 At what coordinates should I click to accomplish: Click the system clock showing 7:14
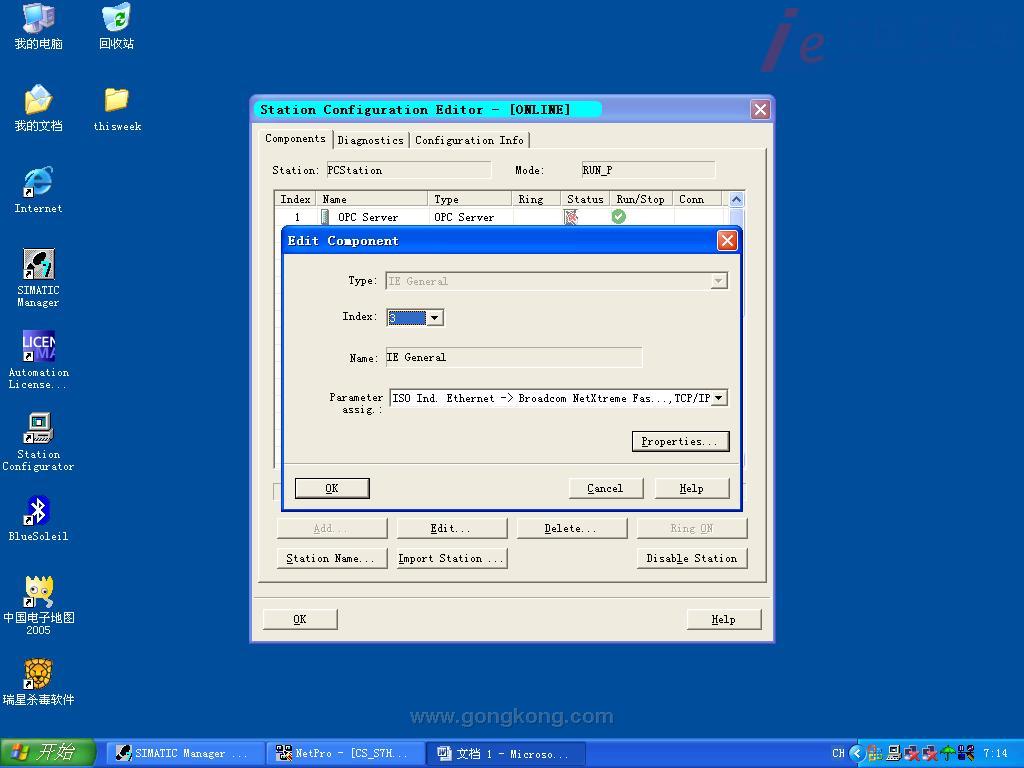995,754
